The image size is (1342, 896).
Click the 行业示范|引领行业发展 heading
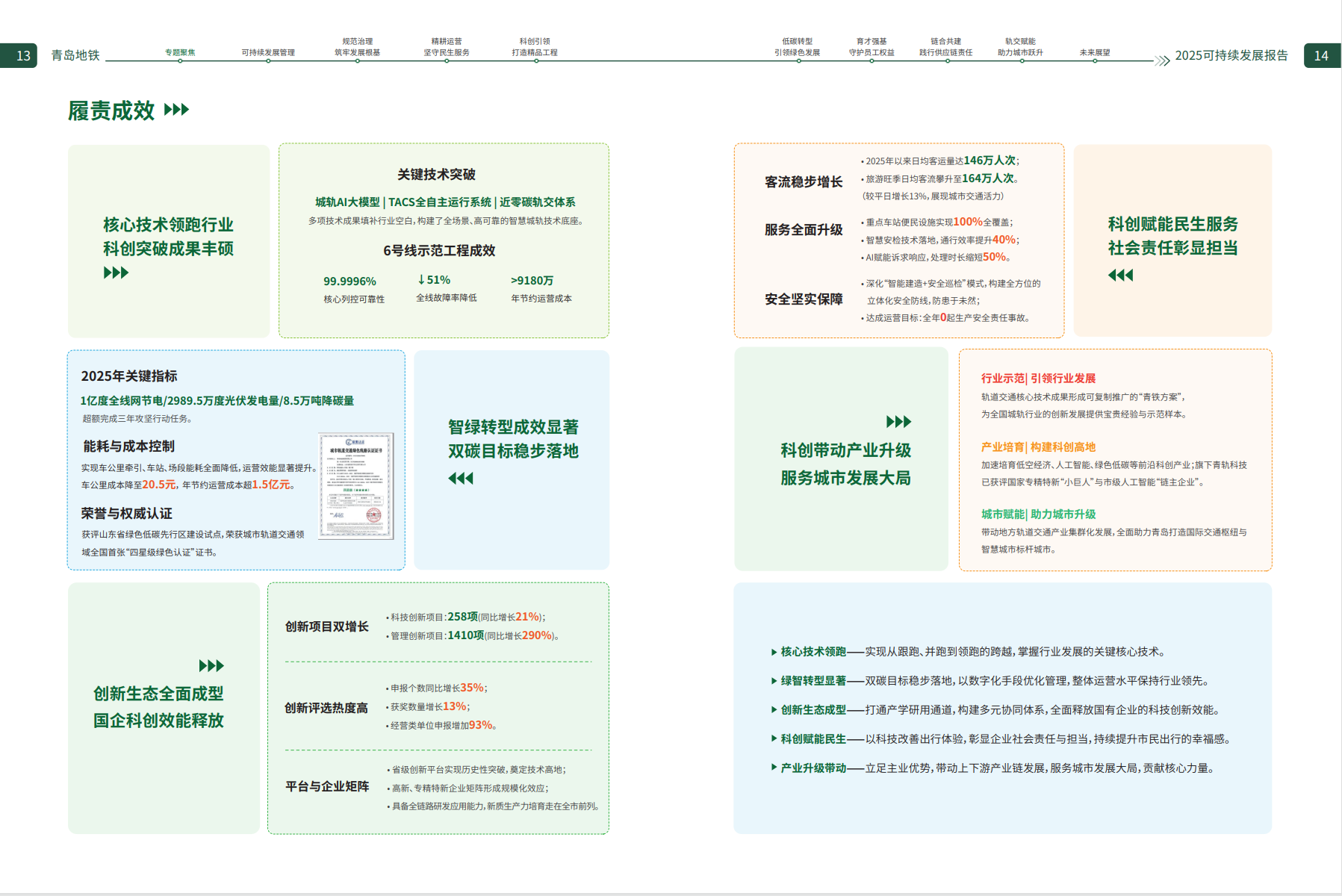click(x=1038, y=379)
